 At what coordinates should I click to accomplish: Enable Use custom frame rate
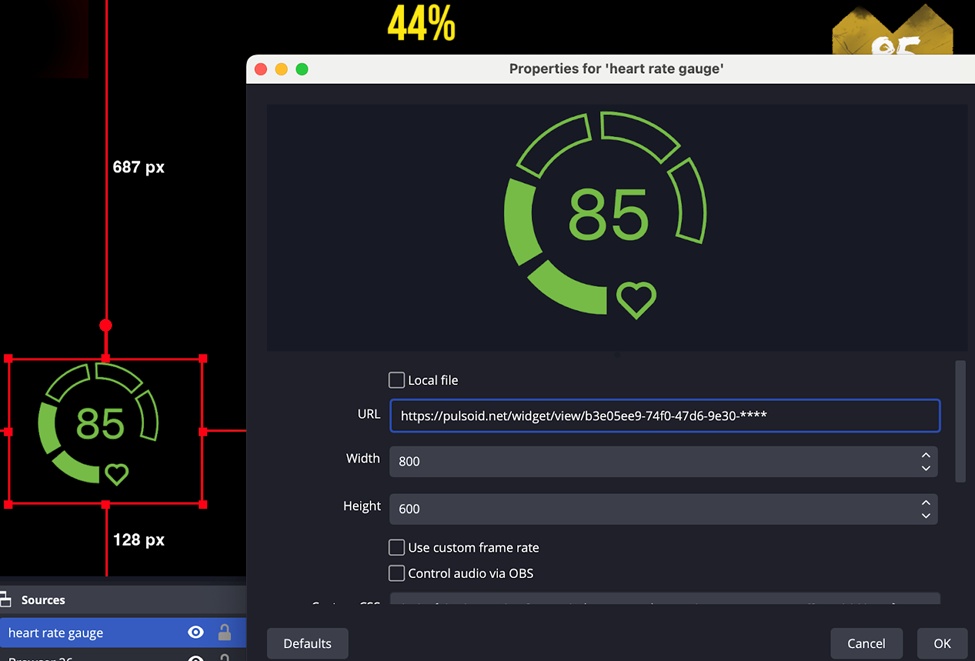click(396, 547)
